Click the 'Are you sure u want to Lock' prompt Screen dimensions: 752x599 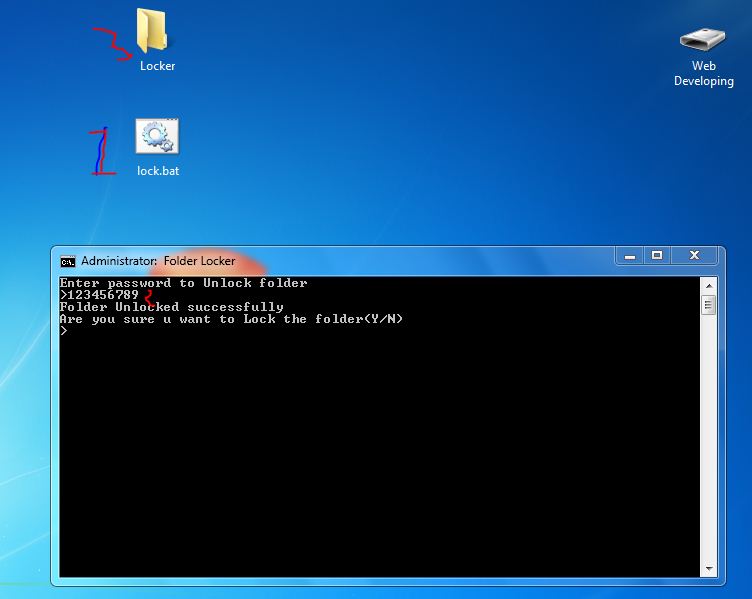click(x=231, y=319)
